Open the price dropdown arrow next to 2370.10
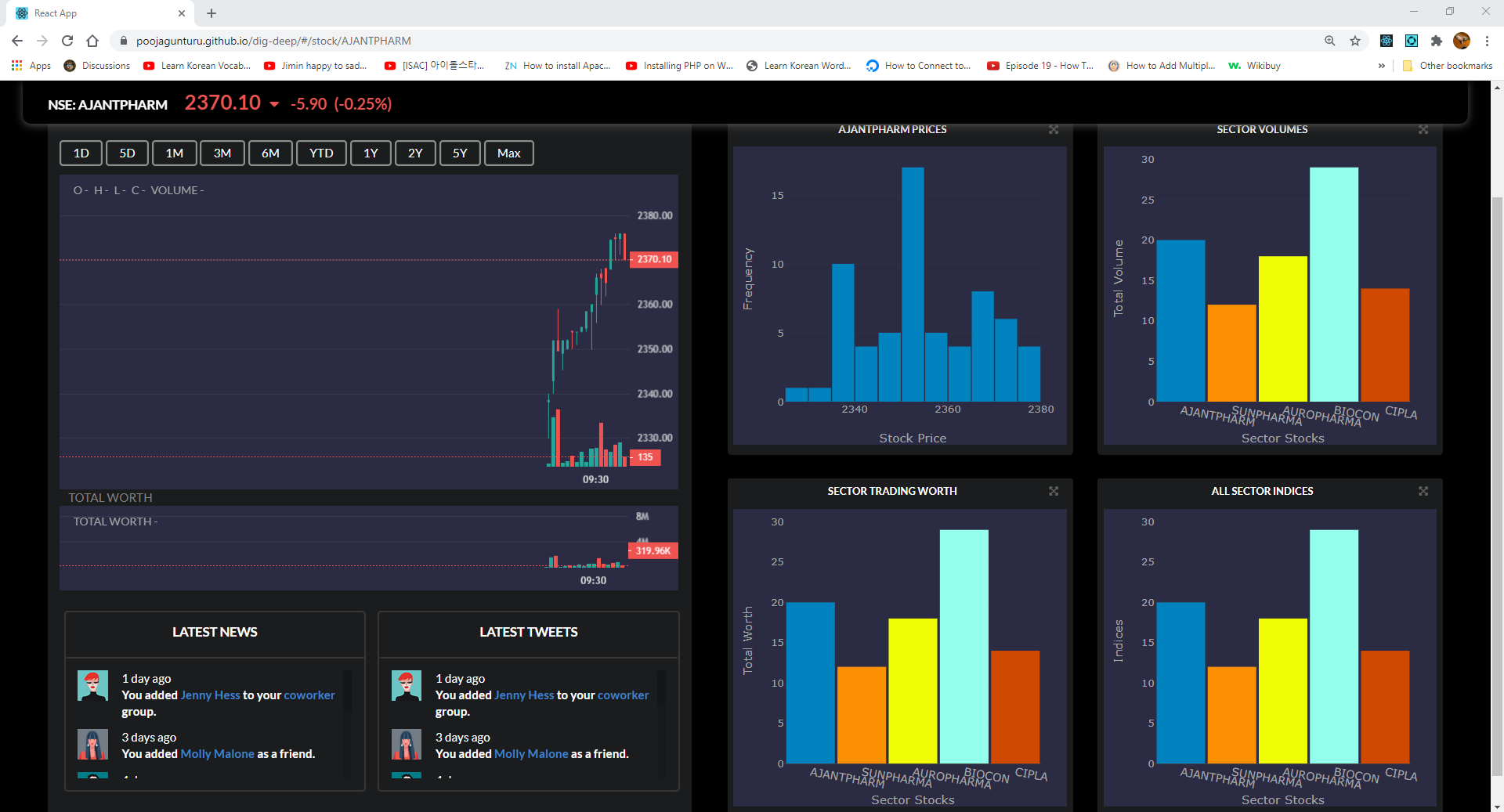1504x812 pixels. click(x=274, y=104)
